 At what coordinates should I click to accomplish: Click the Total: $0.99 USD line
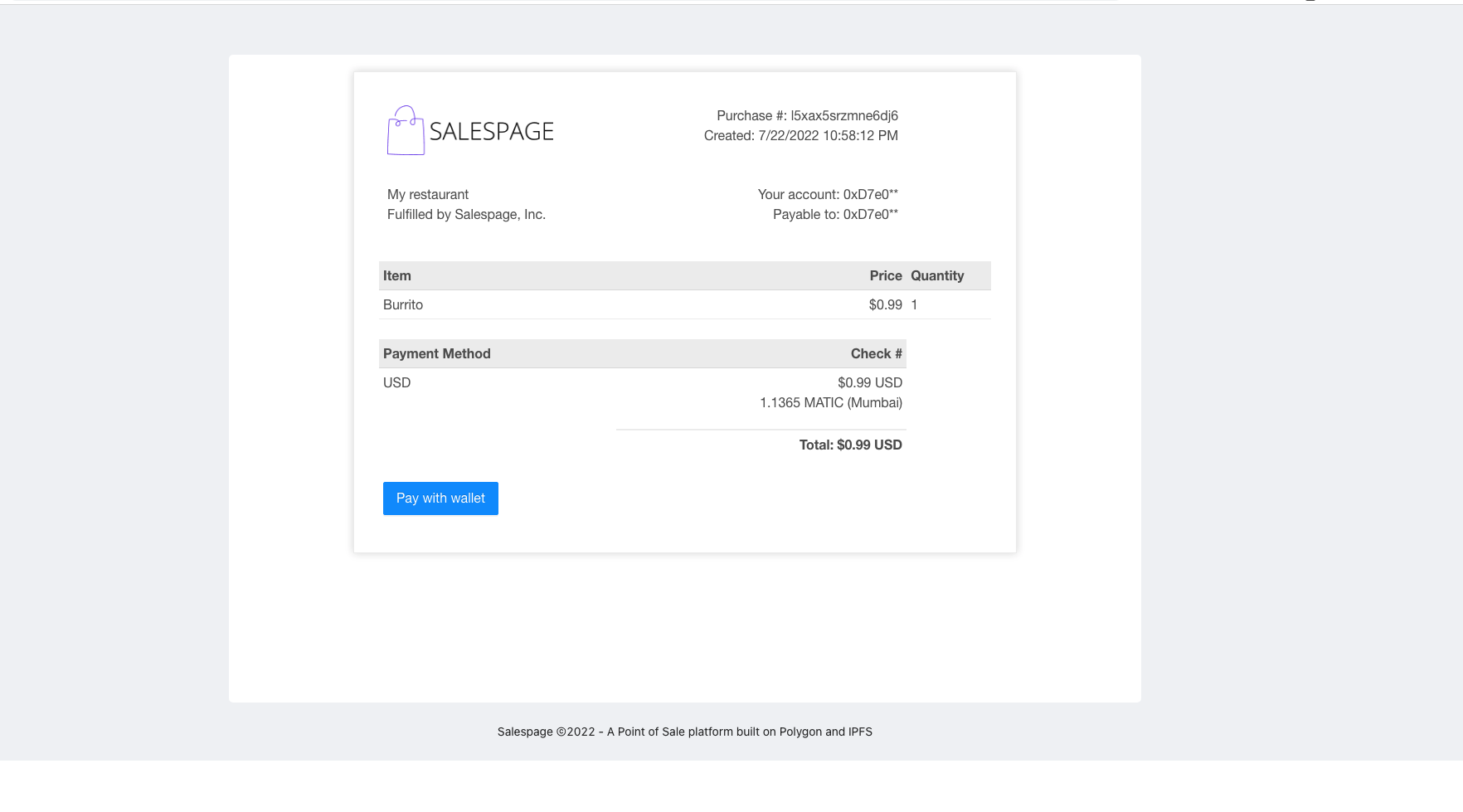[851, 445]
